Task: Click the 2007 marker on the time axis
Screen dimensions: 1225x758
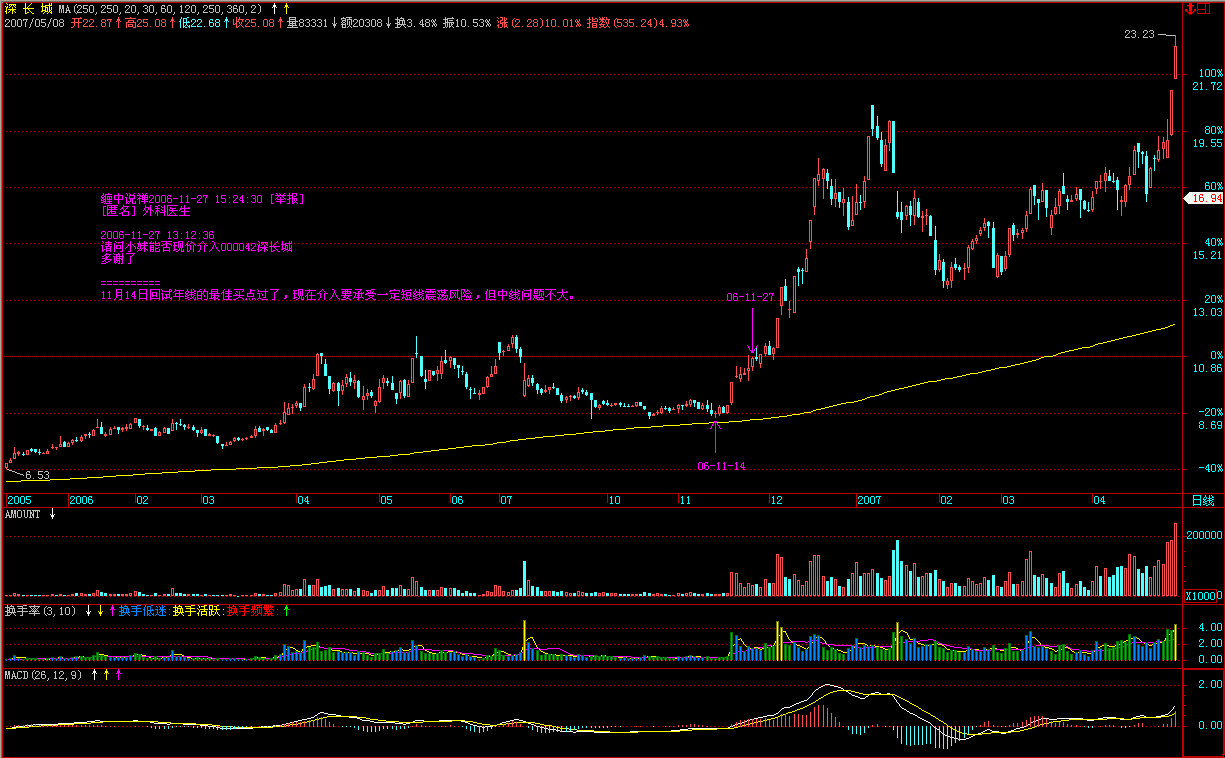Action: (869, 500)
